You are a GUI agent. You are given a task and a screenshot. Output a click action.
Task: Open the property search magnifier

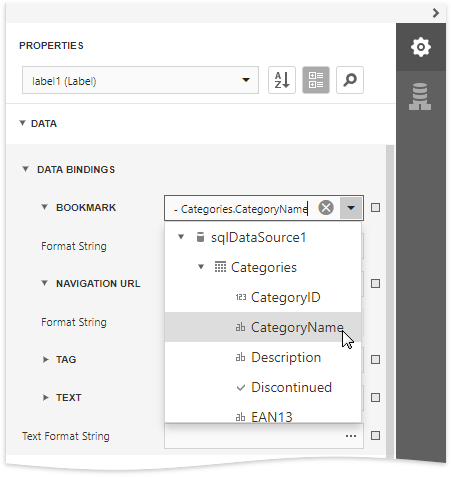(350, 80)
